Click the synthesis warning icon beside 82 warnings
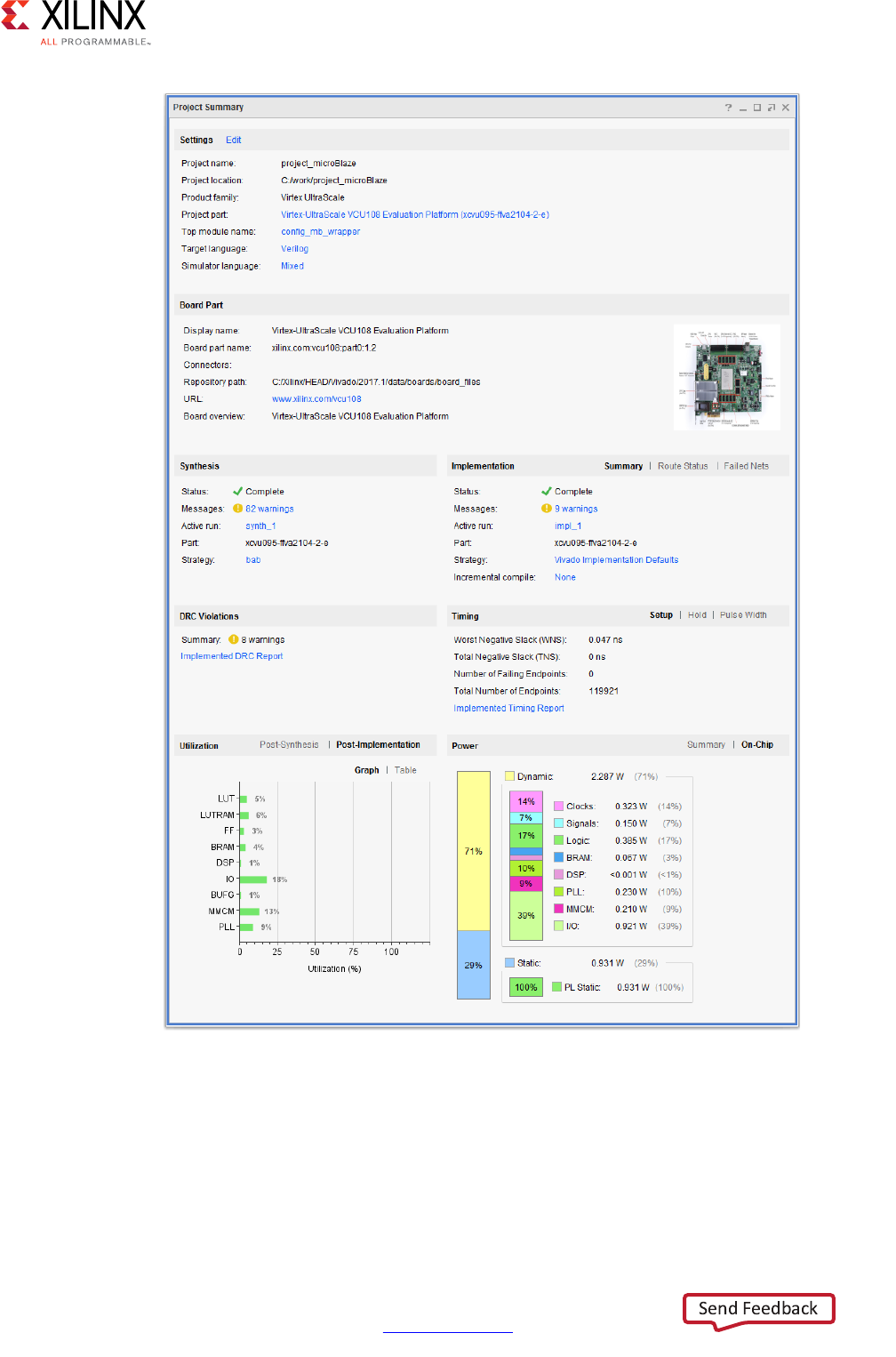The height and width of the screenshot is (1357, 896). point(237,509)
